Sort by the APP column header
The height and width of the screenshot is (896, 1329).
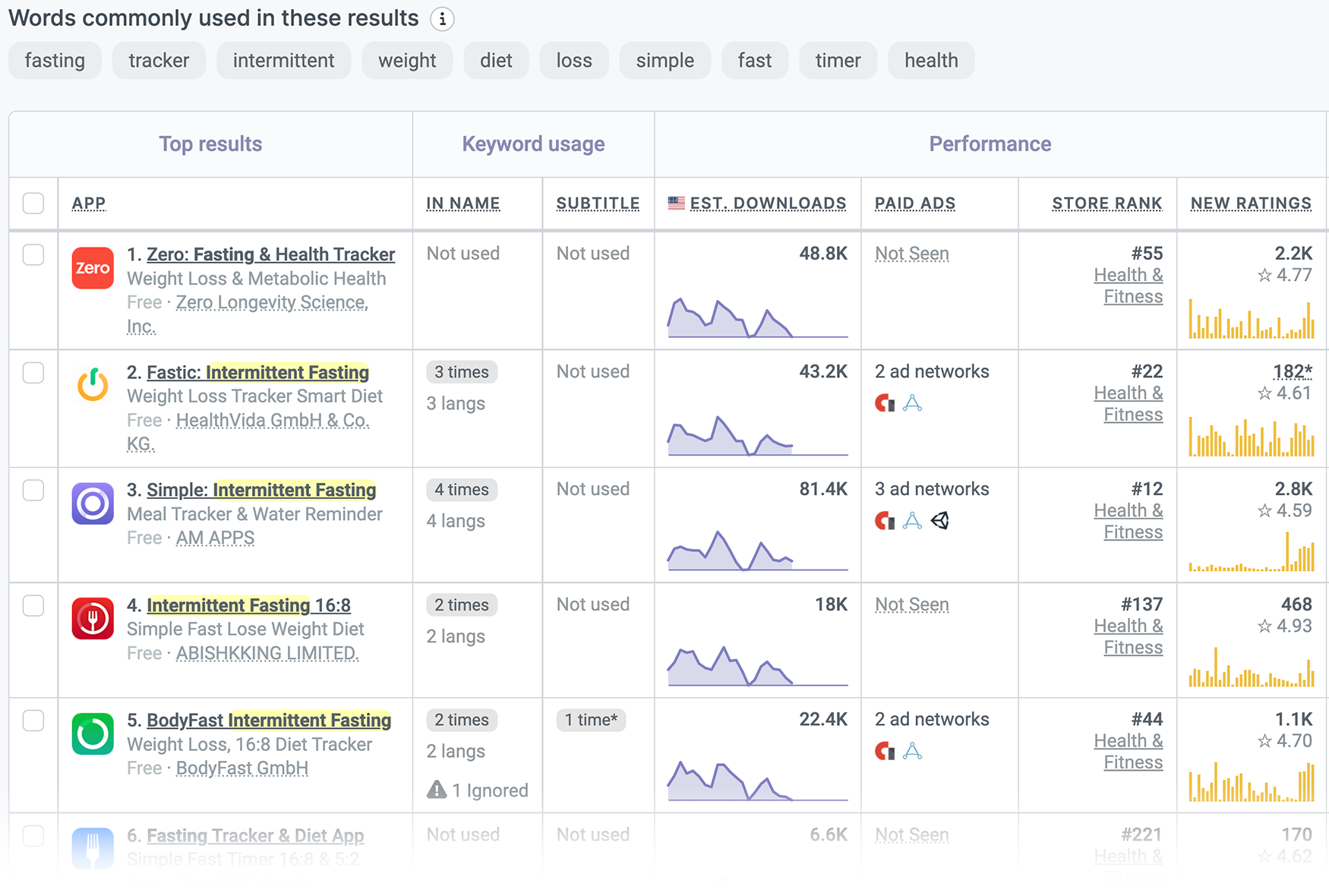89,203
